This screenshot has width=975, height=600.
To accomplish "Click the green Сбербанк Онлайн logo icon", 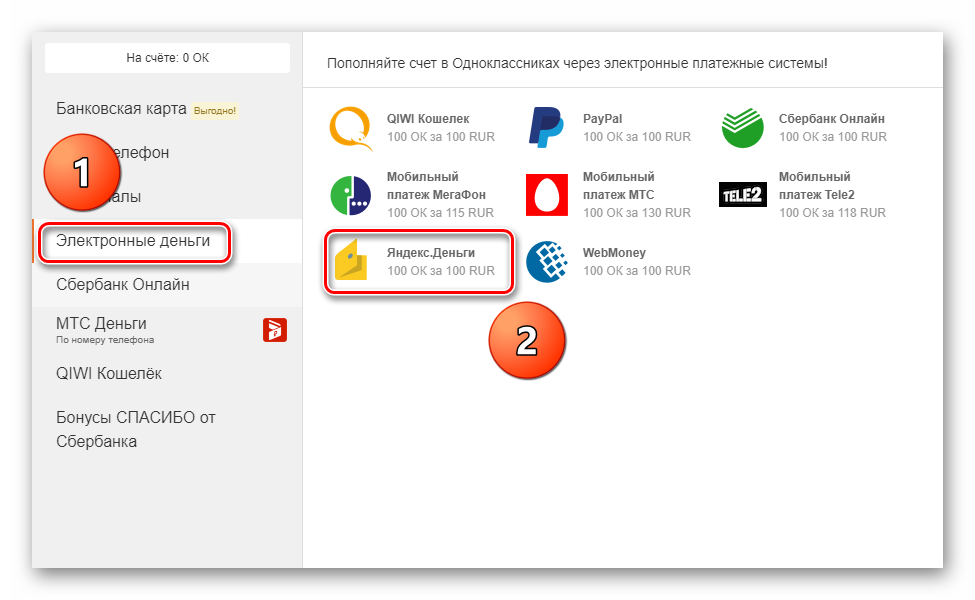I will pyautogui.click(x=742, y=127).
